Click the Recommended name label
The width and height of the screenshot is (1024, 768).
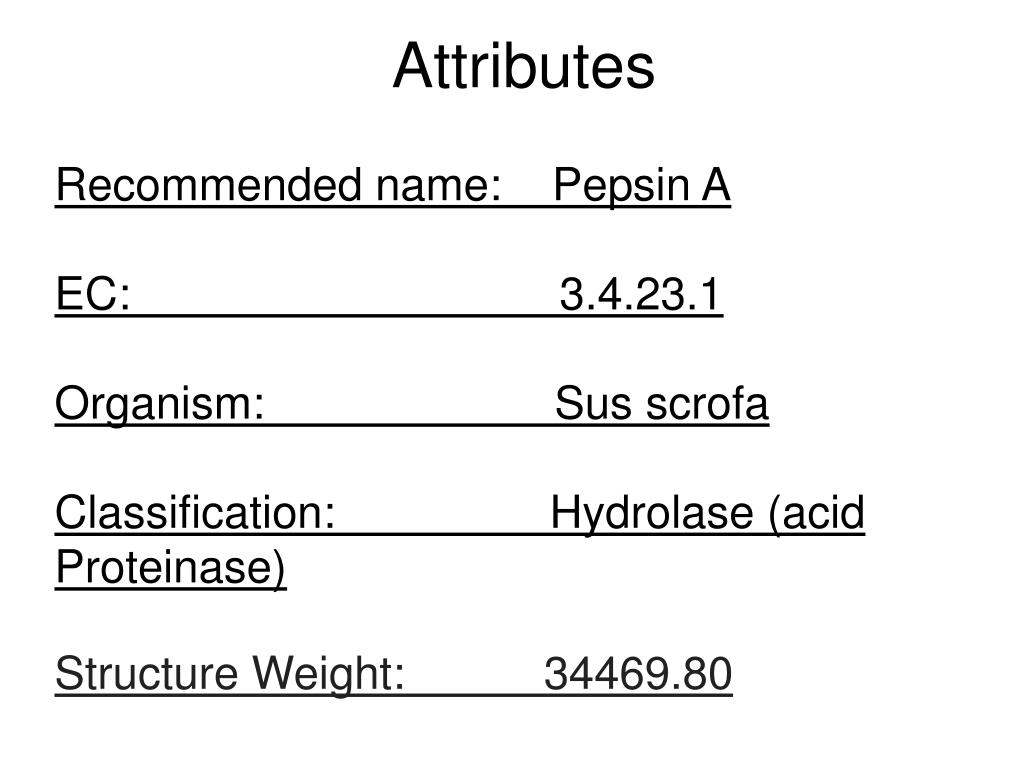click(278, 185)
